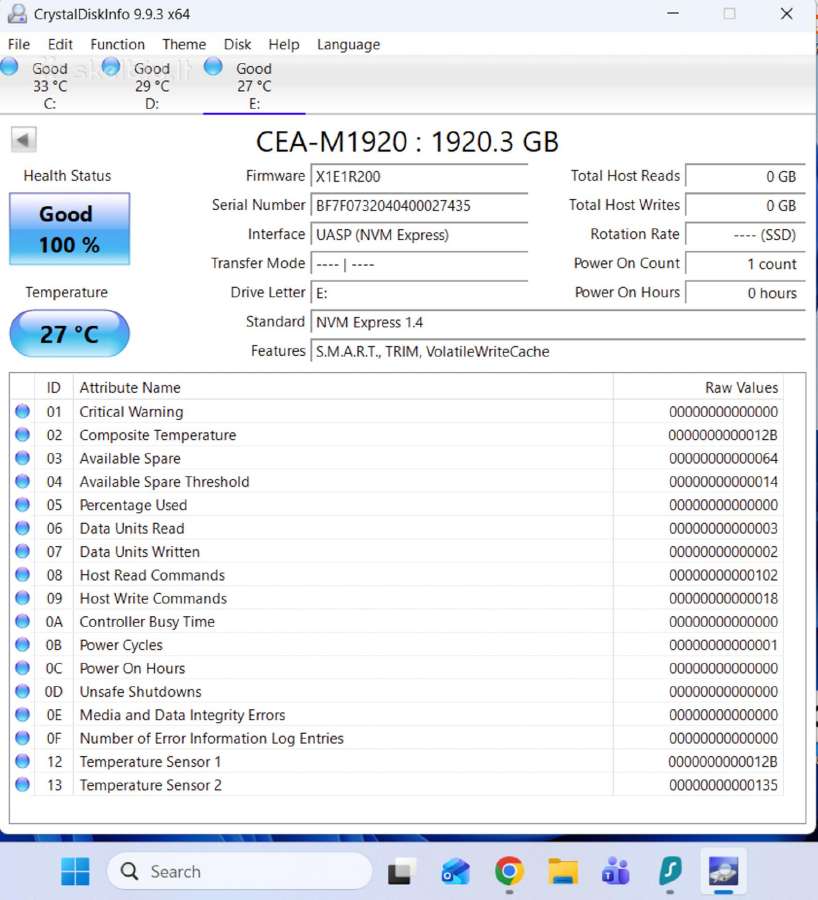Viewport: 818px width, 900px height.
Task: Click the ID column header
Action: point(54,387)
